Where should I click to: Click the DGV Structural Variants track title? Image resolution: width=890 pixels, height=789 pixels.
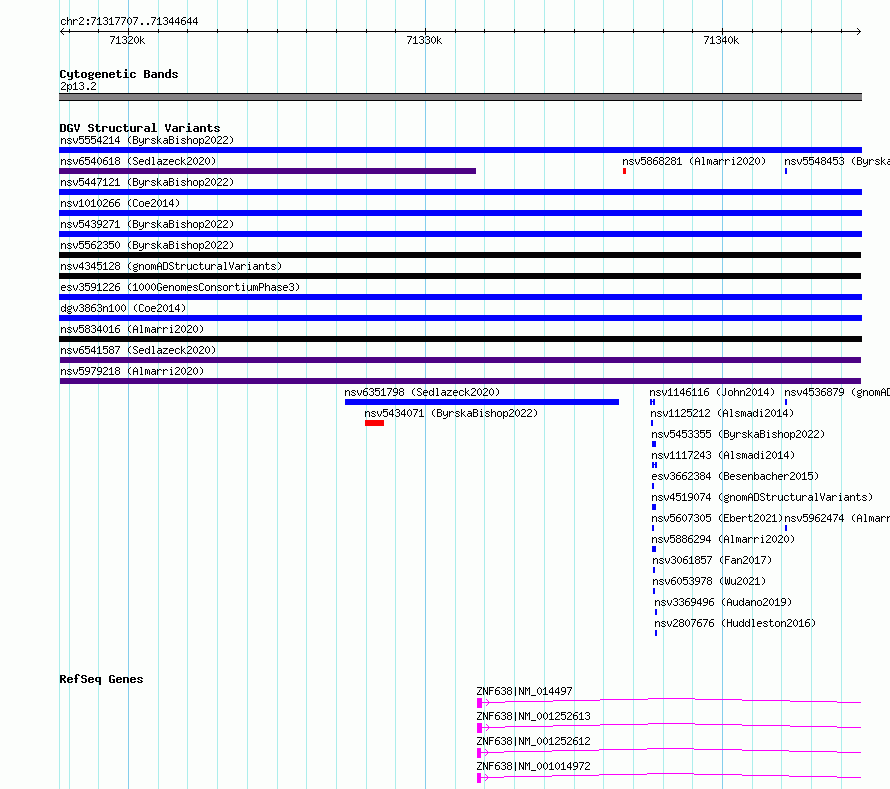140,128
